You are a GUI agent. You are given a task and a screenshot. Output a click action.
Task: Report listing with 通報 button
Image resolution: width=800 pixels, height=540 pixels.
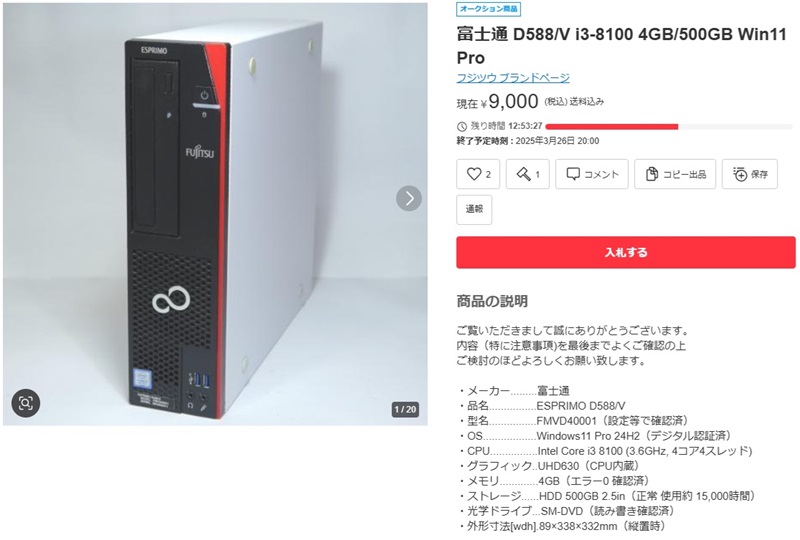click(474, 209)
